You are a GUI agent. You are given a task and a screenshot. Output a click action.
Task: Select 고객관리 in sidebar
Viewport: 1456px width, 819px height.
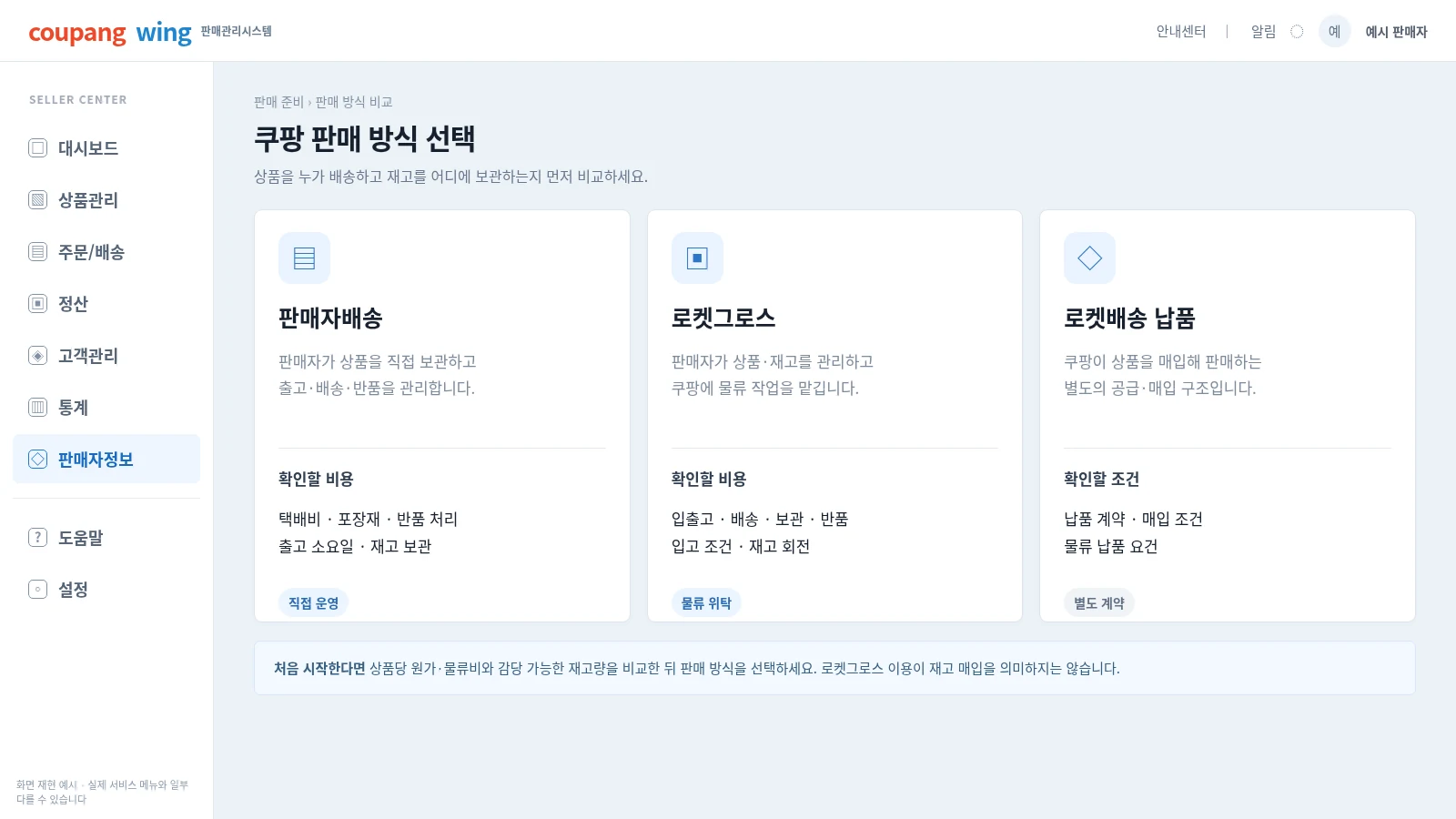(x=106, y=355)
